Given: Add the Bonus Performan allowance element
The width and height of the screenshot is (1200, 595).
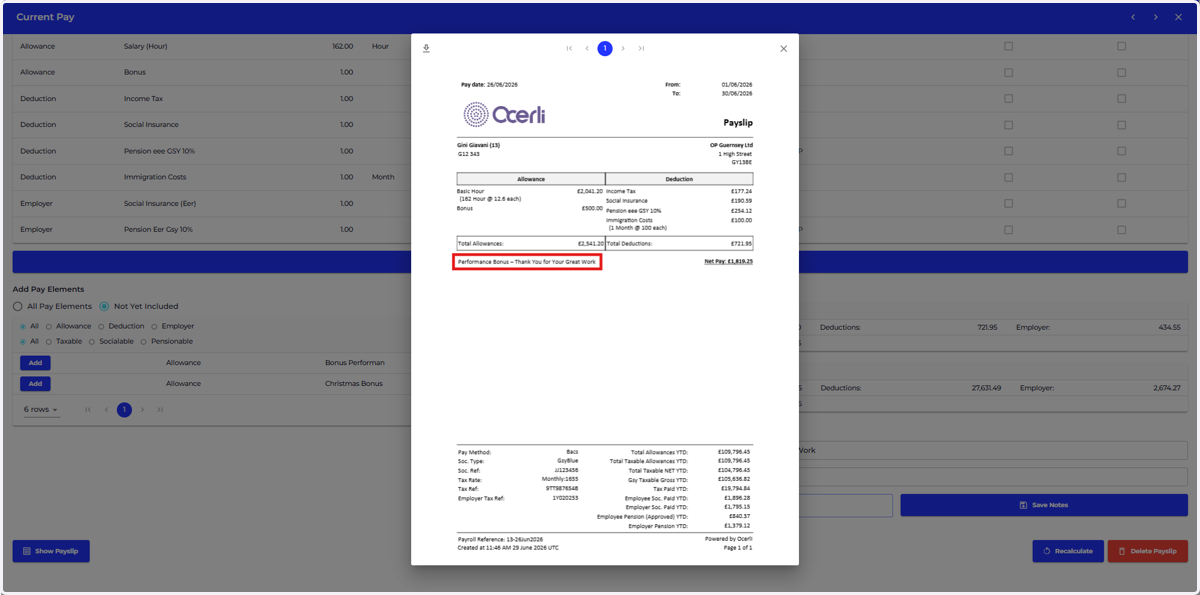Looking at the screenshot, I should pyautogui.click(x=35, y=362).
